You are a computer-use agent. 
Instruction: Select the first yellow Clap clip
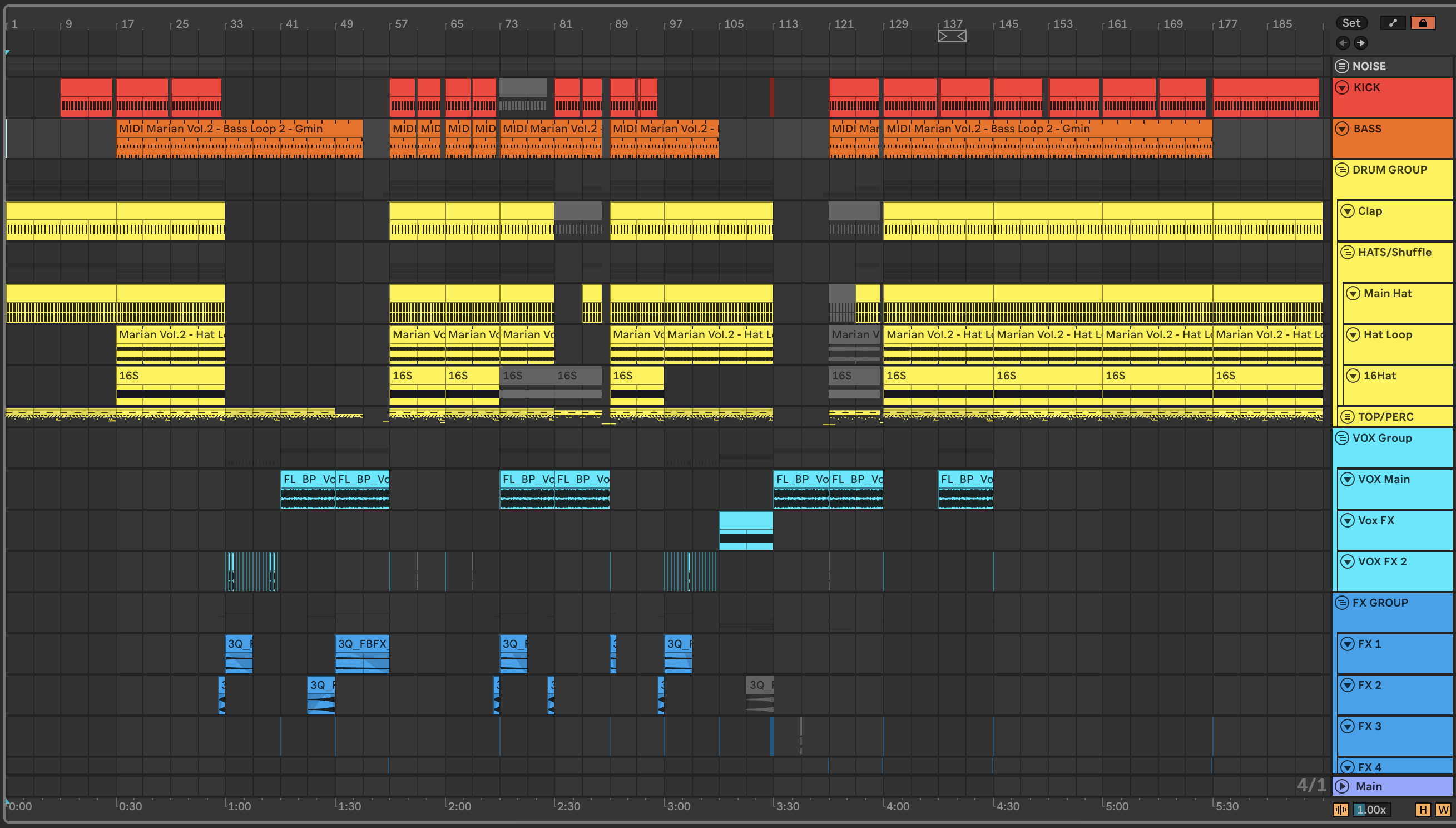pos(61,221)
